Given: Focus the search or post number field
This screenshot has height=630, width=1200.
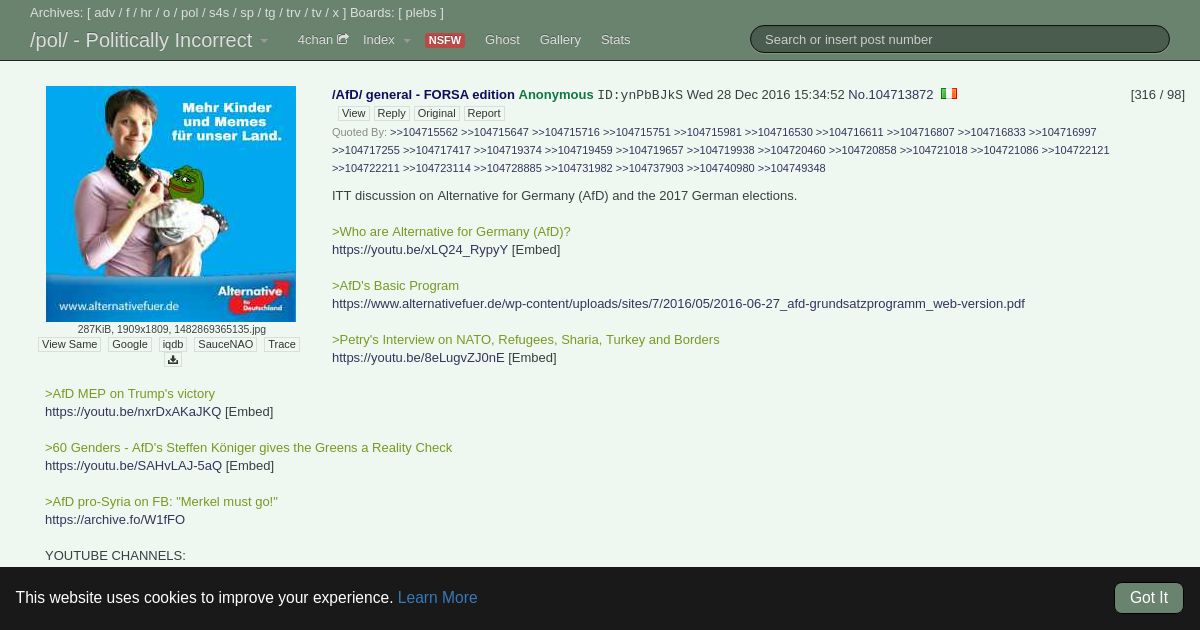Looking at the screenshot, I should pos(960,39).
